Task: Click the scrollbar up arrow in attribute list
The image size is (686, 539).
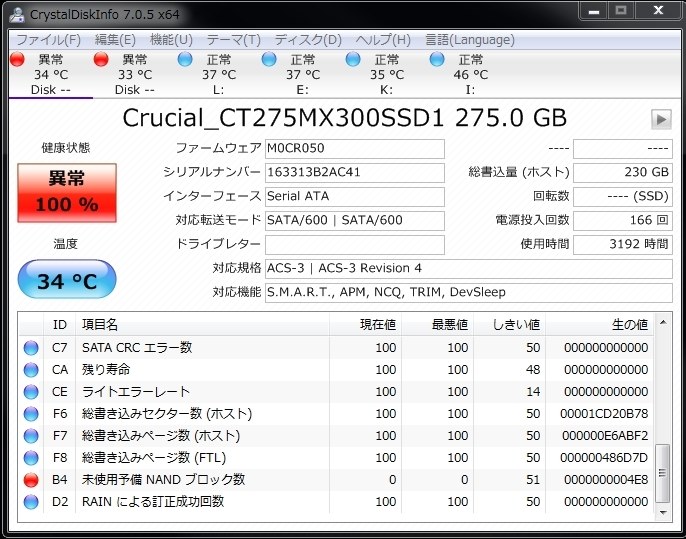Action: tap(663, 322)
